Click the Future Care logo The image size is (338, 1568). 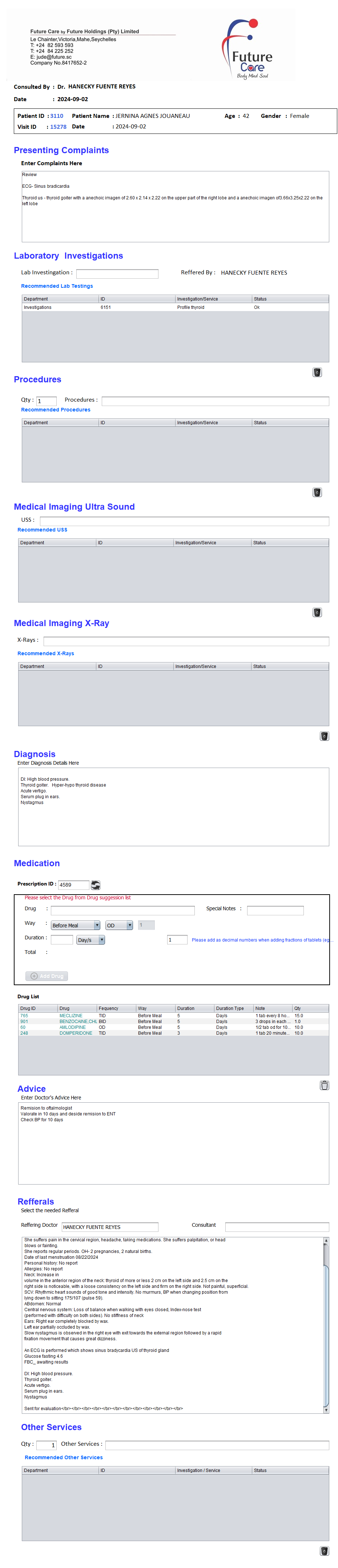click(x=249, y=49)
